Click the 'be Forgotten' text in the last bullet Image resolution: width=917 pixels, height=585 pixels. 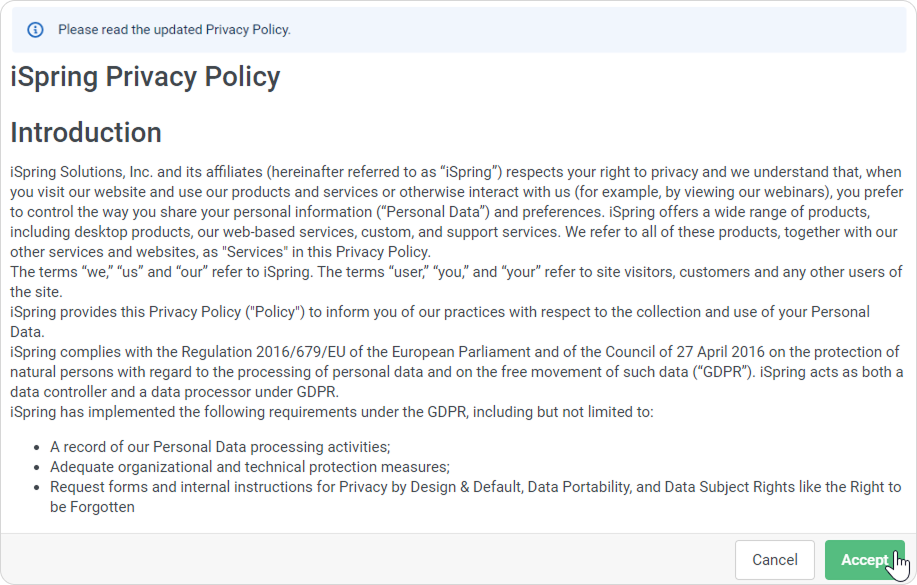[92, 507]
